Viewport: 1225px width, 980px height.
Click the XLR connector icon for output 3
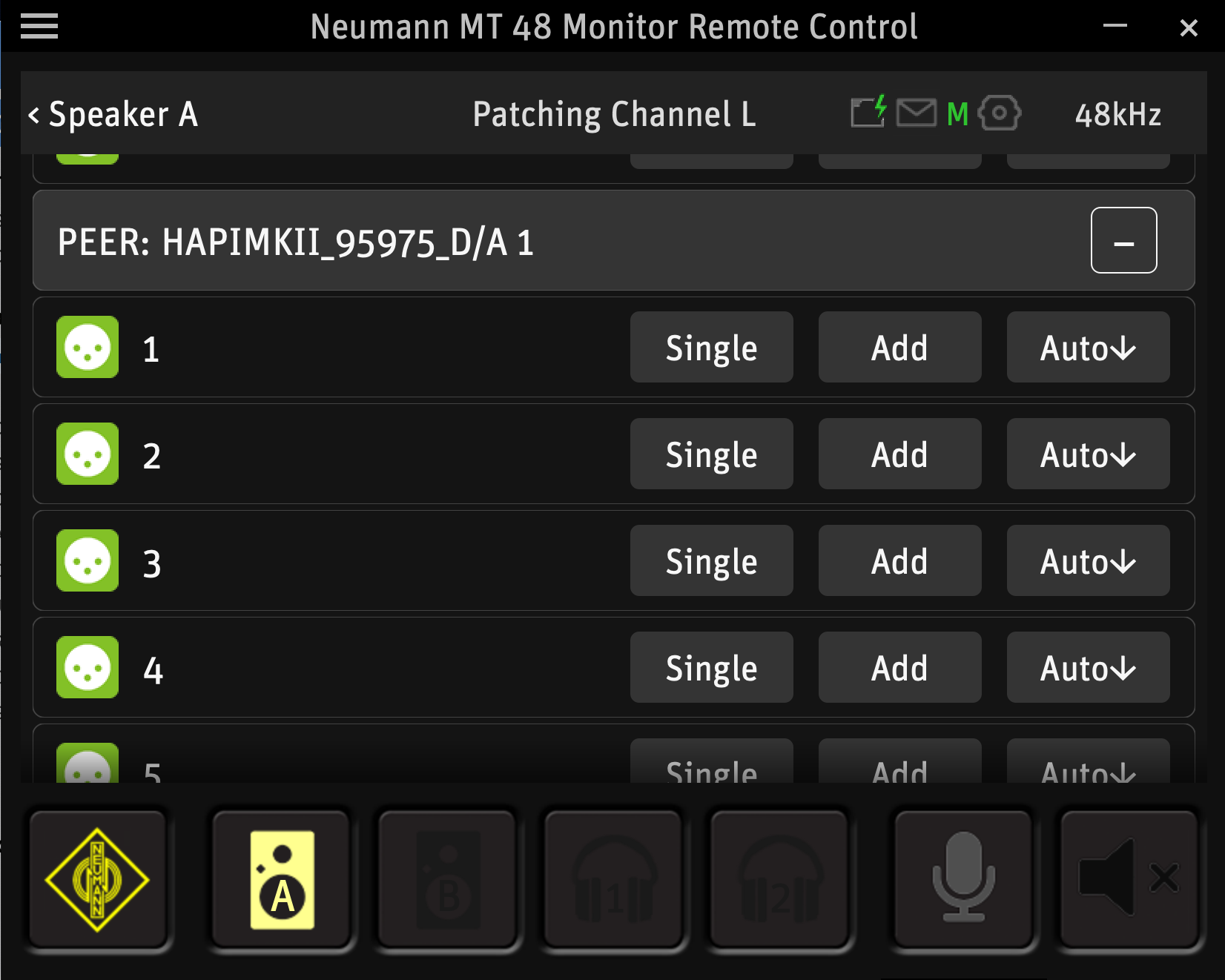point(87,560)
